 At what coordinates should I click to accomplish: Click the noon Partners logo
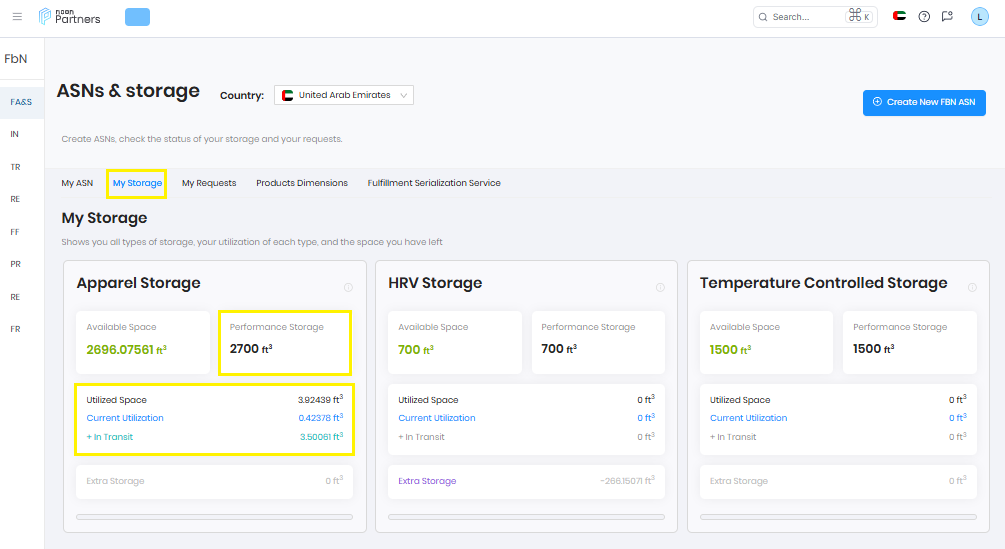pyautogui.click(x=69, y=17)
